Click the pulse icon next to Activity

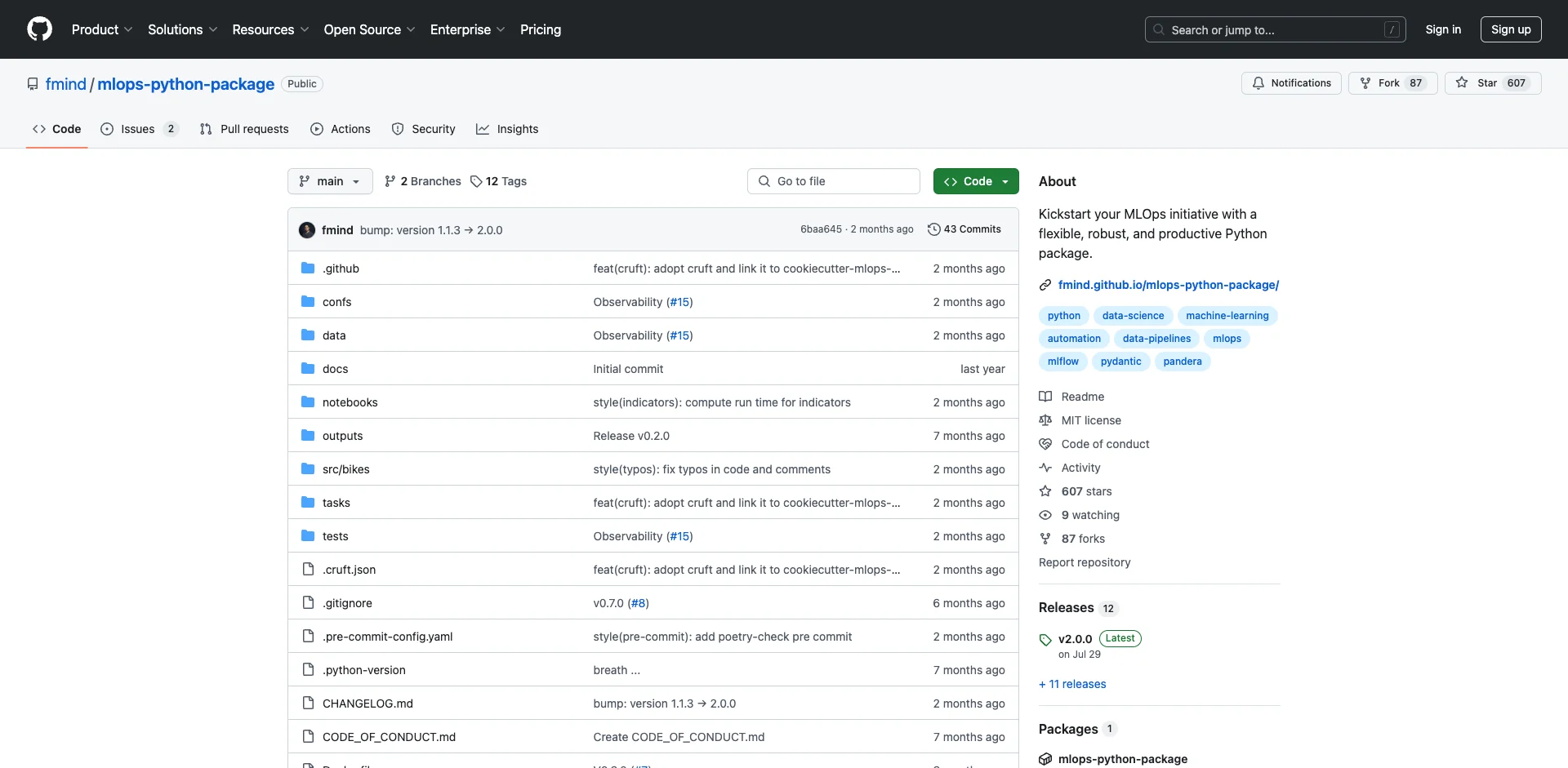pyautogui.click(x=1045, y=468)
